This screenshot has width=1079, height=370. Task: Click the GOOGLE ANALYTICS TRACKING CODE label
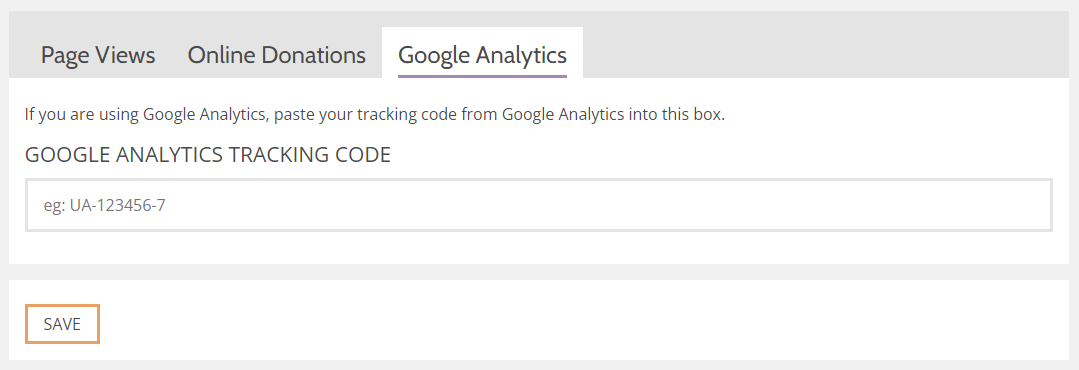tap(208, 155)
